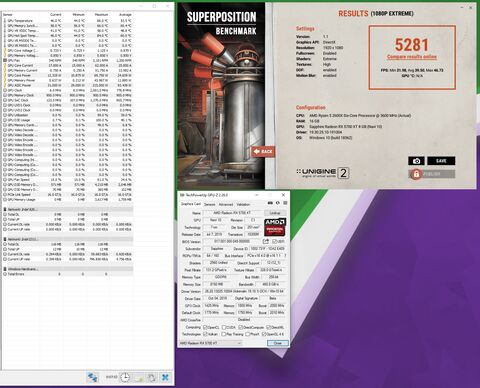Toggle the Vulkan checkbox
The width and height of the screenshot is (480, 388).
tap(205, 334)
